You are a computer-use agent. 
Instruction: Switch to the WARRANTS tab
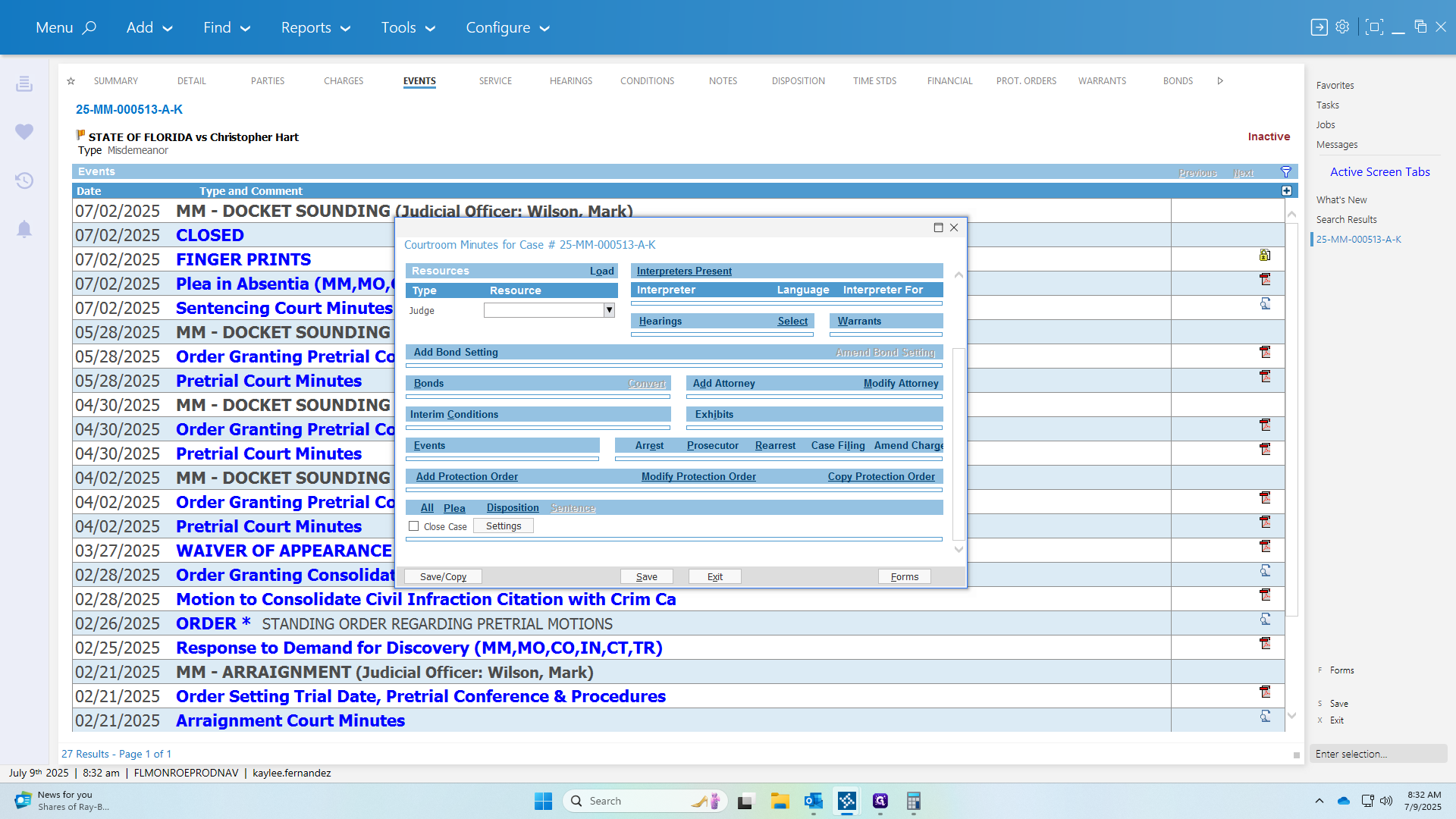1102,81
